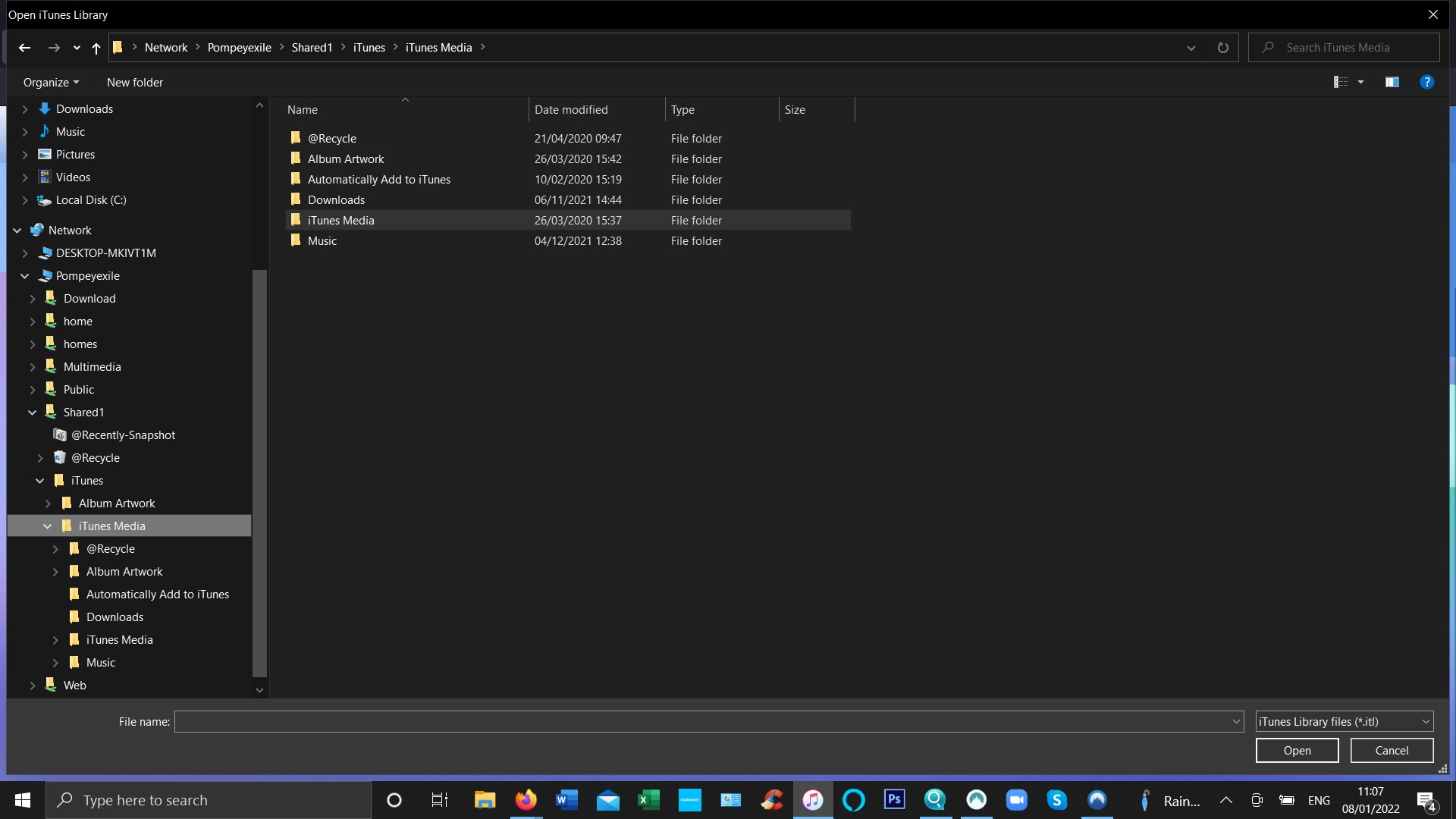Image resolution: width=1456 pixels, height=819 pixels.
Task: Open Photoshop from the taskbar
Action: pyautogui.click(x=894, y=799)
